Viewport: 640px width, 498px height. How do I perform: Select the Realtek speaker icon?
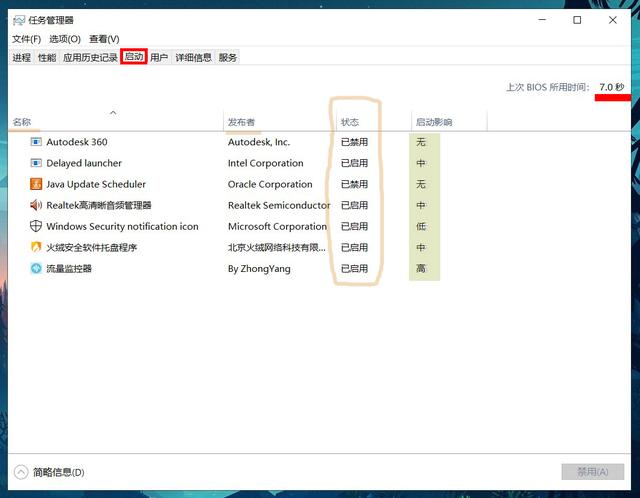coord(36,205)
